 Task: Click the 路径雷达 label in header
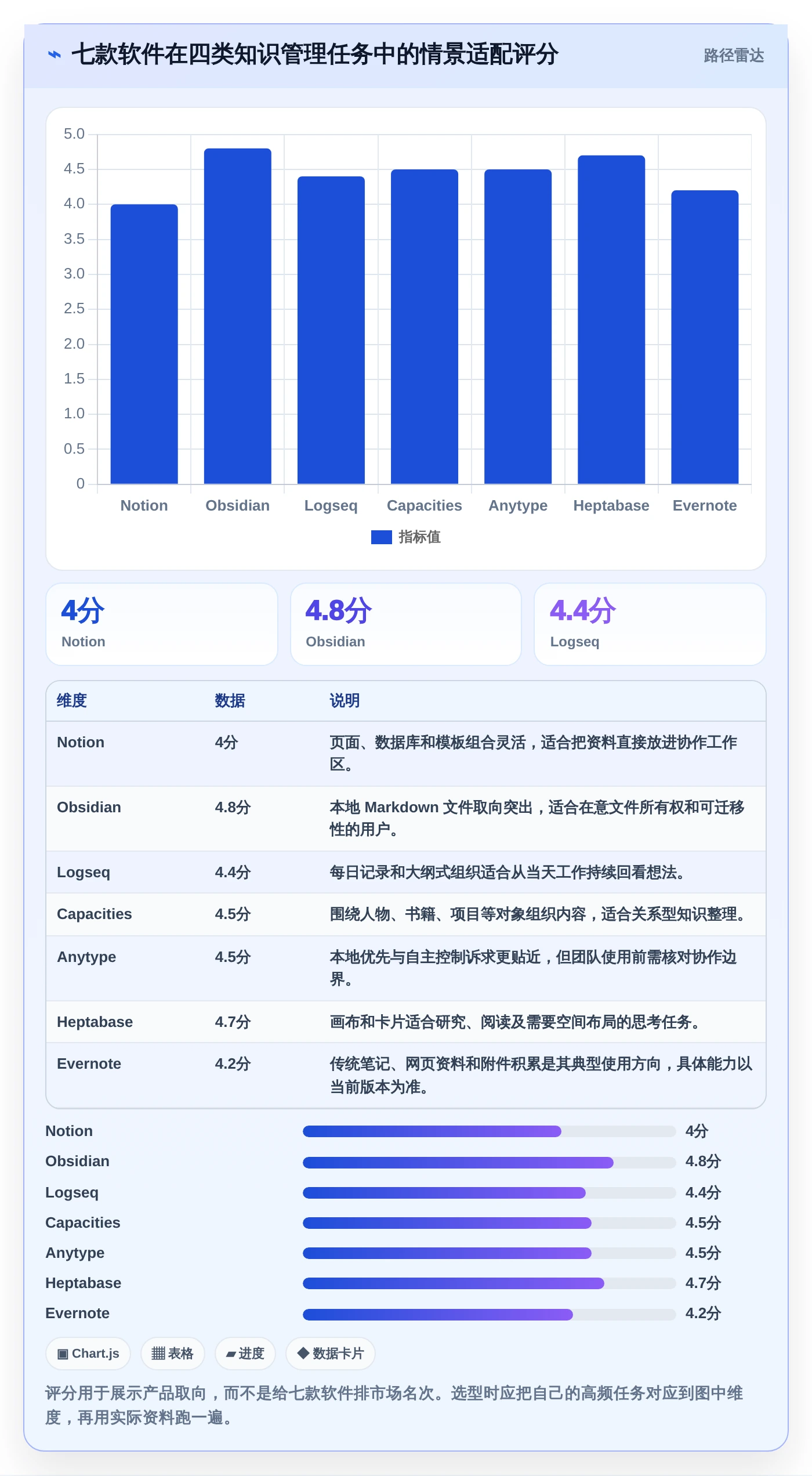click(734, 55)
